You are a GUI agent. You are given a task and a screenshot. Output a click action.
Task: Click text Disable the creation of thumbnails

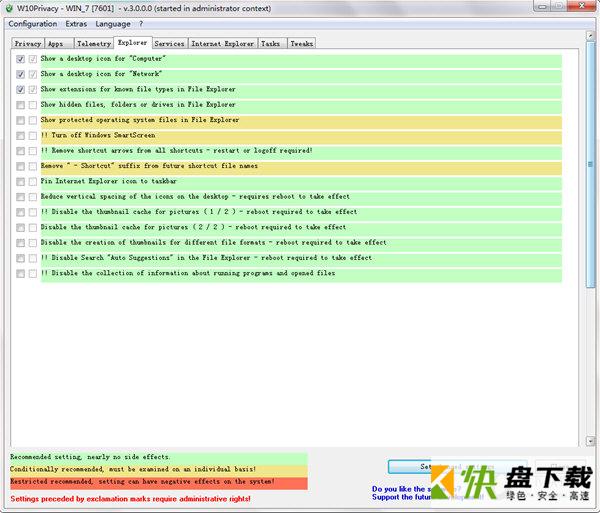pyautogui.click(x=214, y=242)
